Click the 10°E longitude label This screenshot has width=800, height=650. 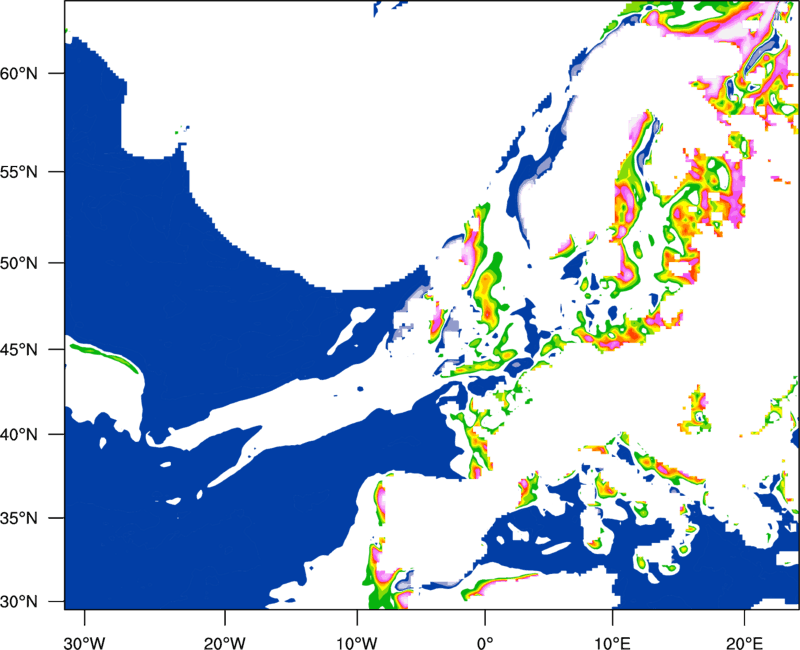point(612,643)
